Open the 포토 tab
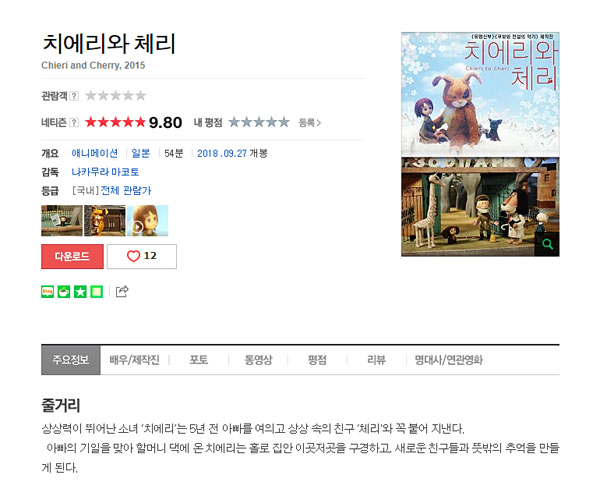The height and width of the screenshot is (482, 600). (199, 360)
